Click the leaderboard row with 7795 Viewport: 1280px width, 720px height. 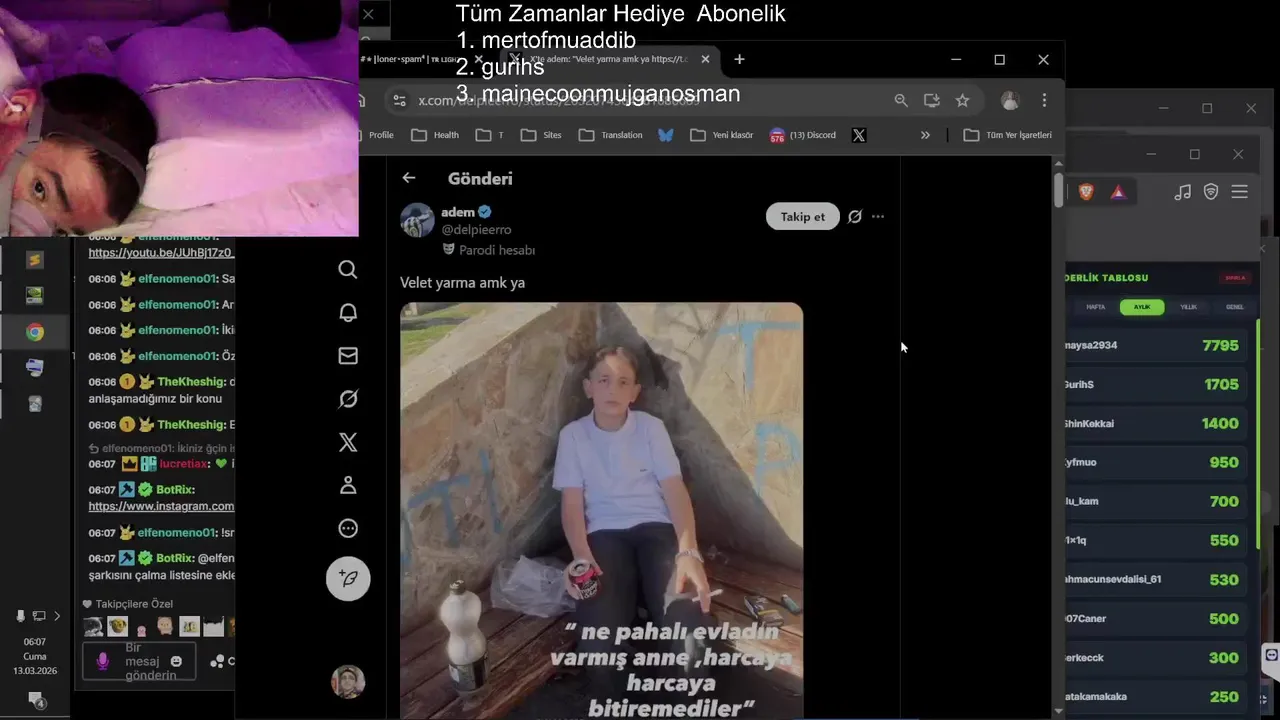pyautogui.click(x=1156, y=345)
